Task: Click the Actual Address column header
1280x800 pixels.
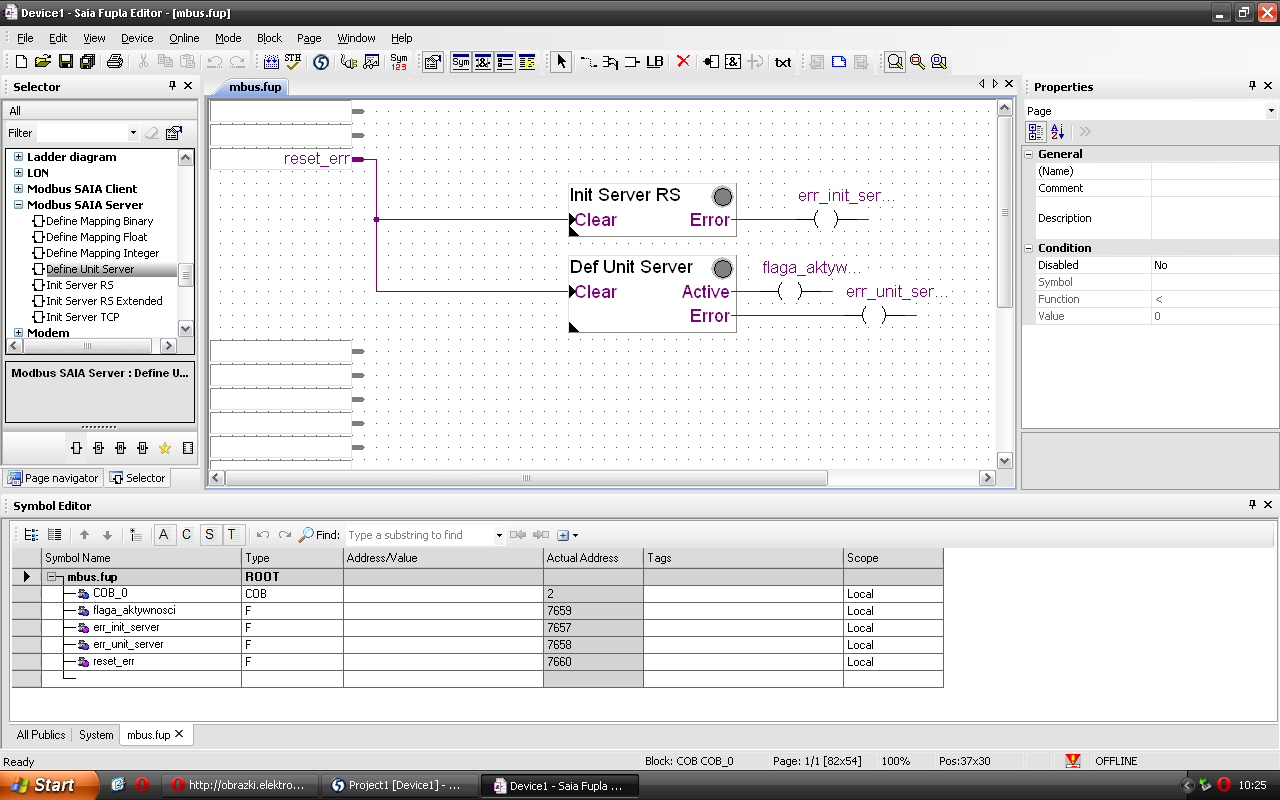Action: tap(594, 558)
